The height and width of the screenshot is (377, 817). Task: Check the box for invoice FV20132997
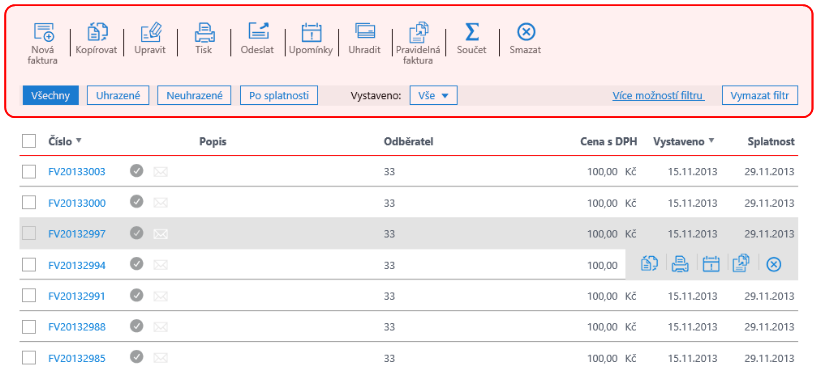pyautogui.click(x=29, y=233)
